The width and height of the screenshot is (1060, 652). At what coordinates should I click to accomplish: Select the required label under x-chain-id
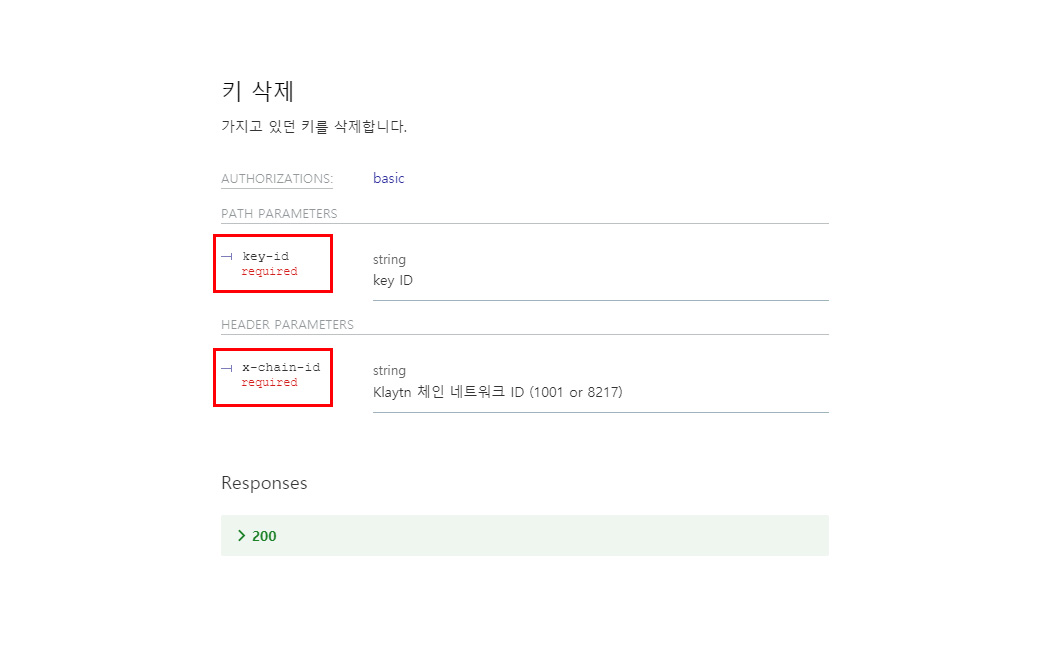(269, 382)
